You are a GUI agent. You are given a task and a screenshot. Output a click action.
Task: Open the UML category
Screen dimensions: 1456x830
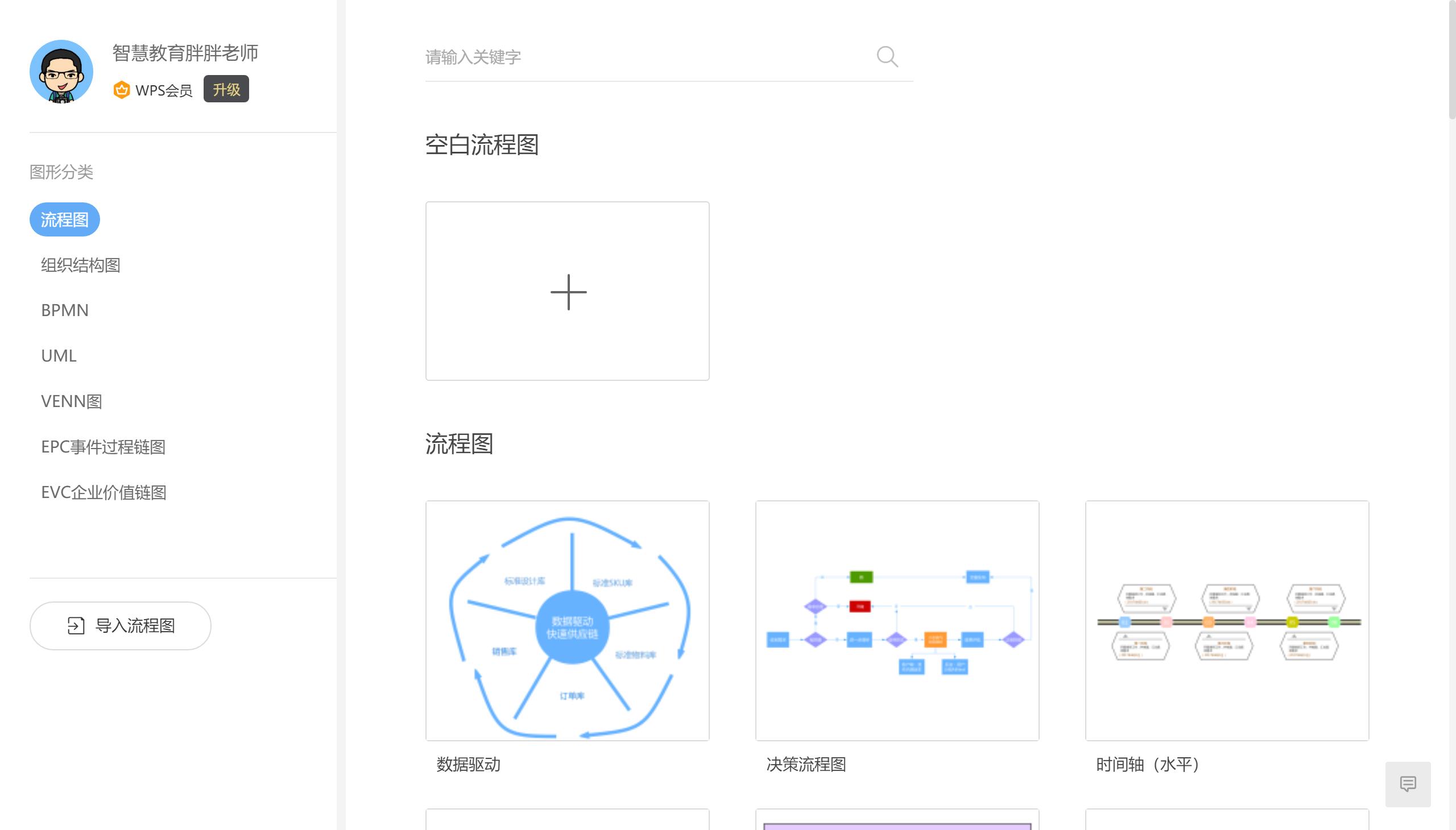(x=58, y=356)
